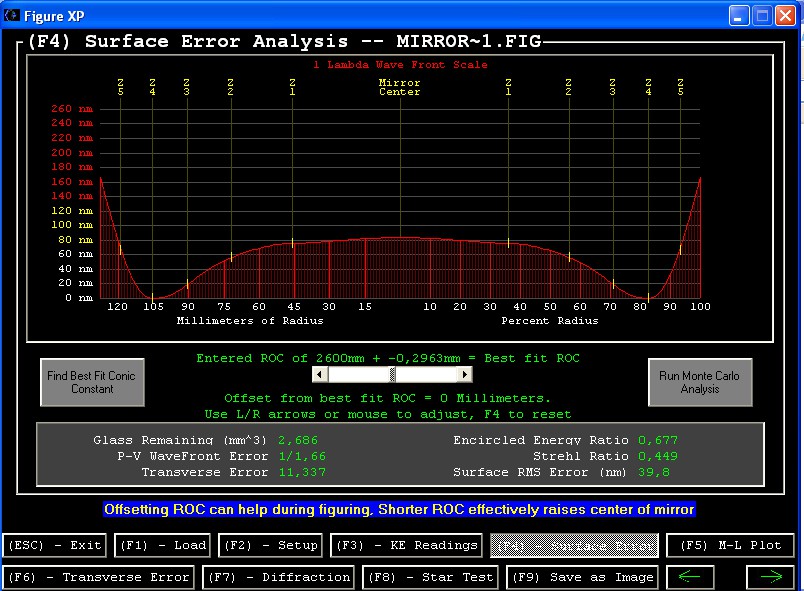The image size is (804, 591).
Task: Open (F8) - Star Test view
Action: 430,578
